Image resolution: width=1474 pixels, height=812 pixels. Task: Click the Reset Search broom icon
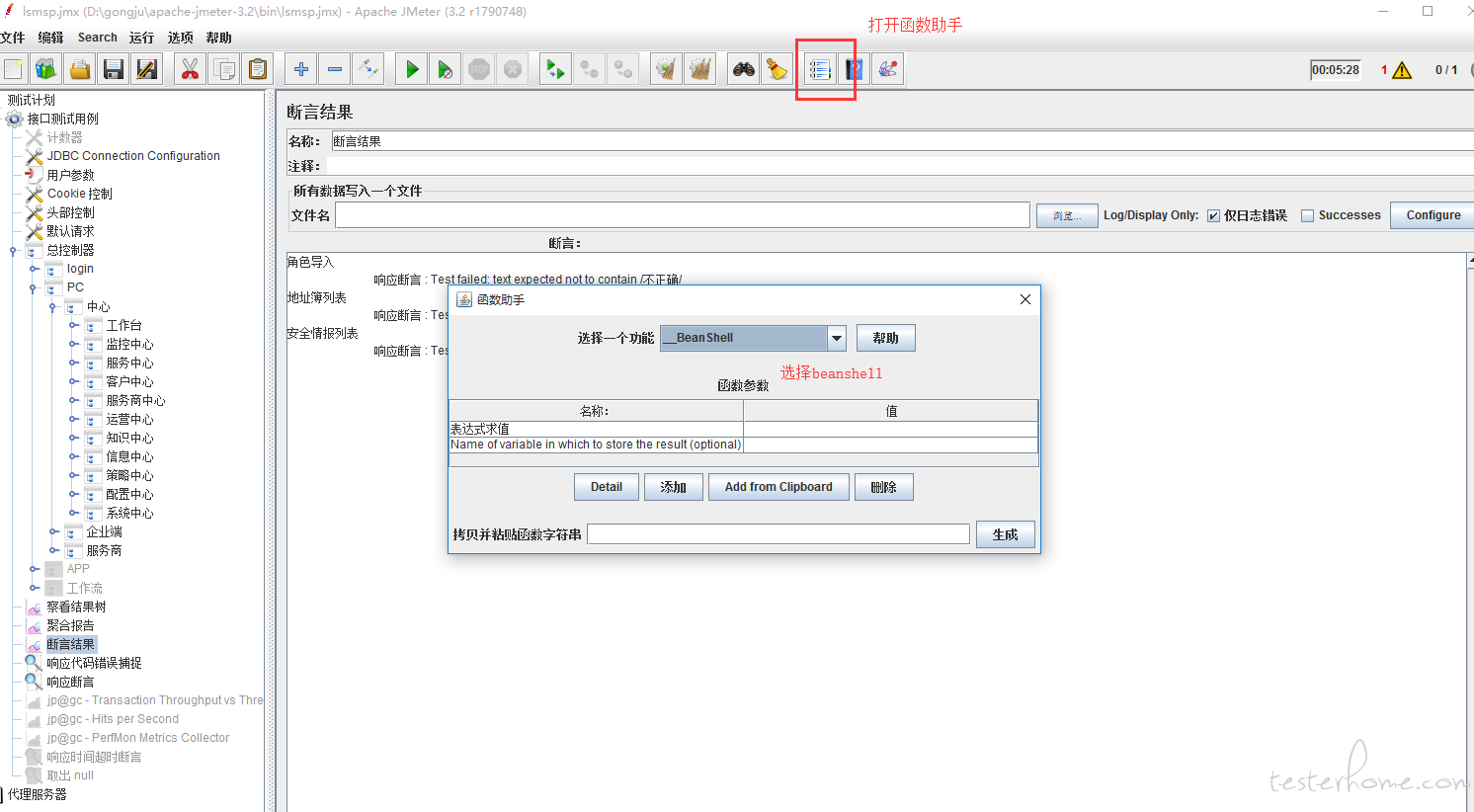(x=778, y=69)
